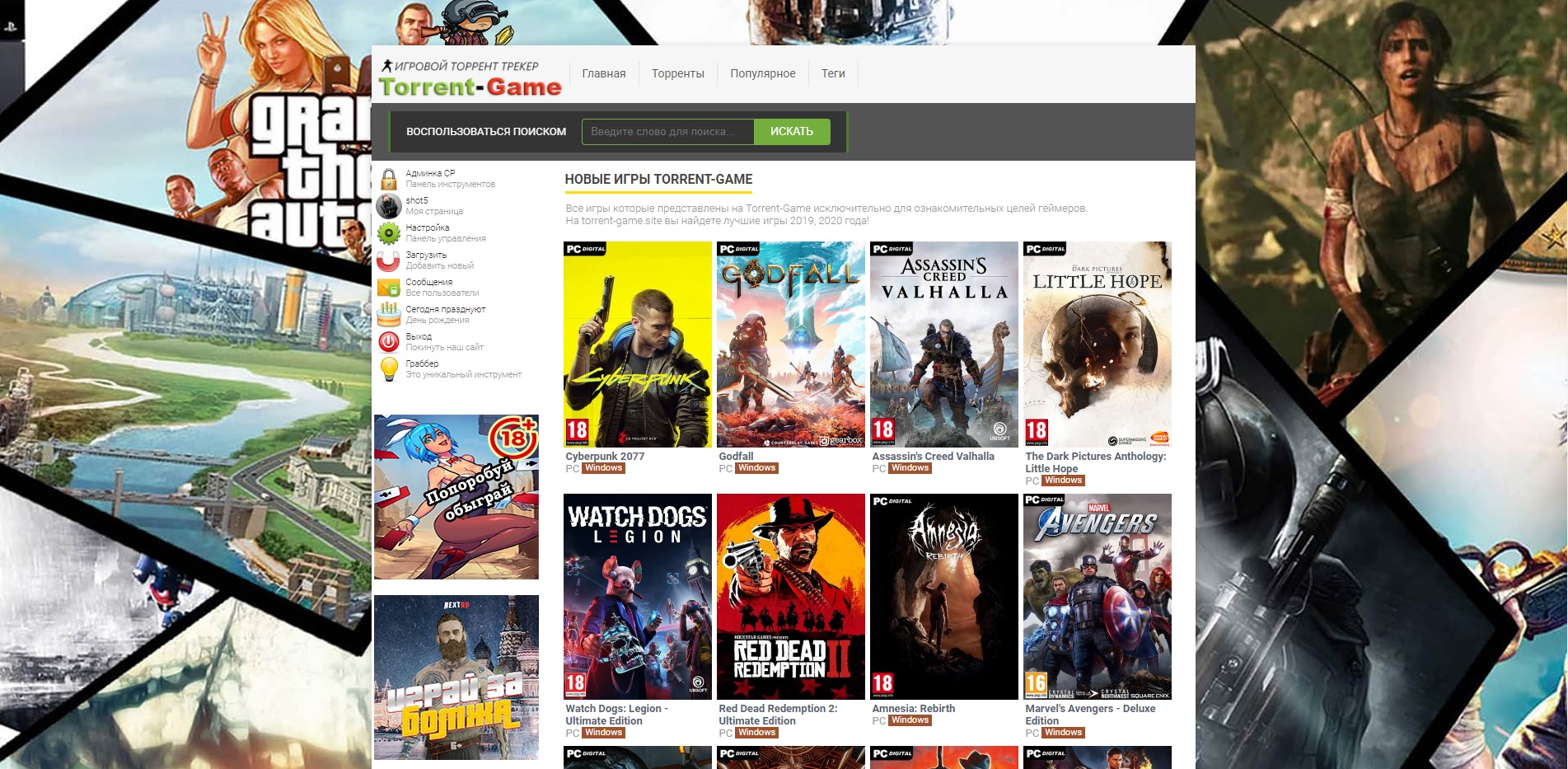Open the Торренты menu item
Screen dimensions: 1568x769
[678, 73]
